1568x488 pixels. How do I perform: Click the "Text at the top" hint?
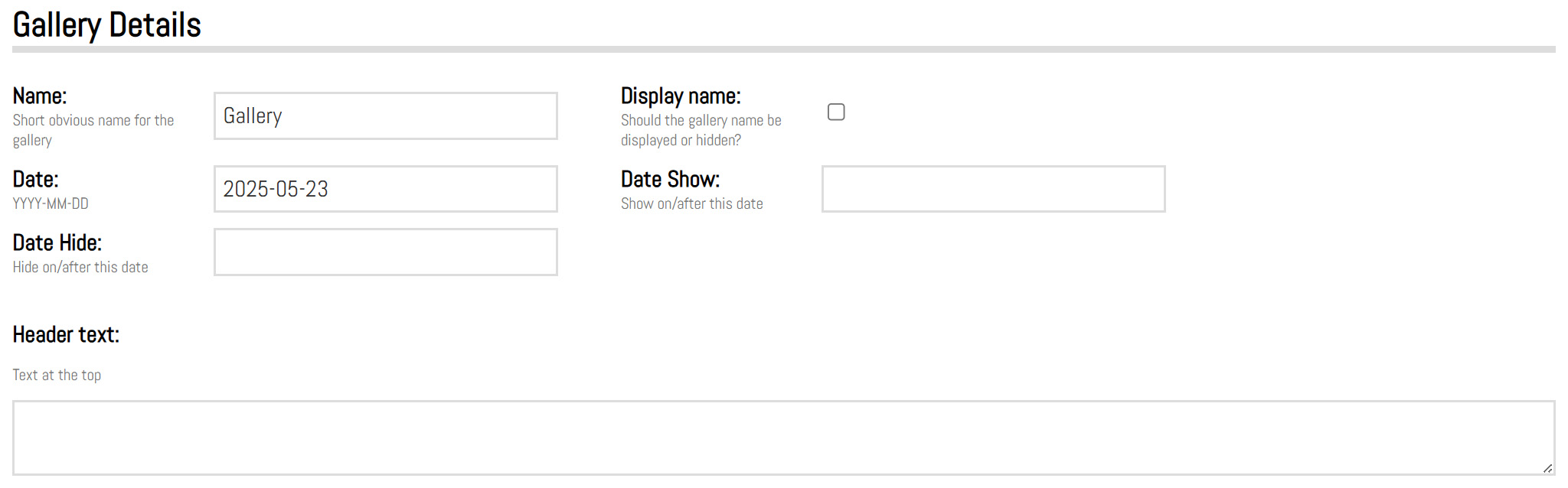[x=57, y=376]
